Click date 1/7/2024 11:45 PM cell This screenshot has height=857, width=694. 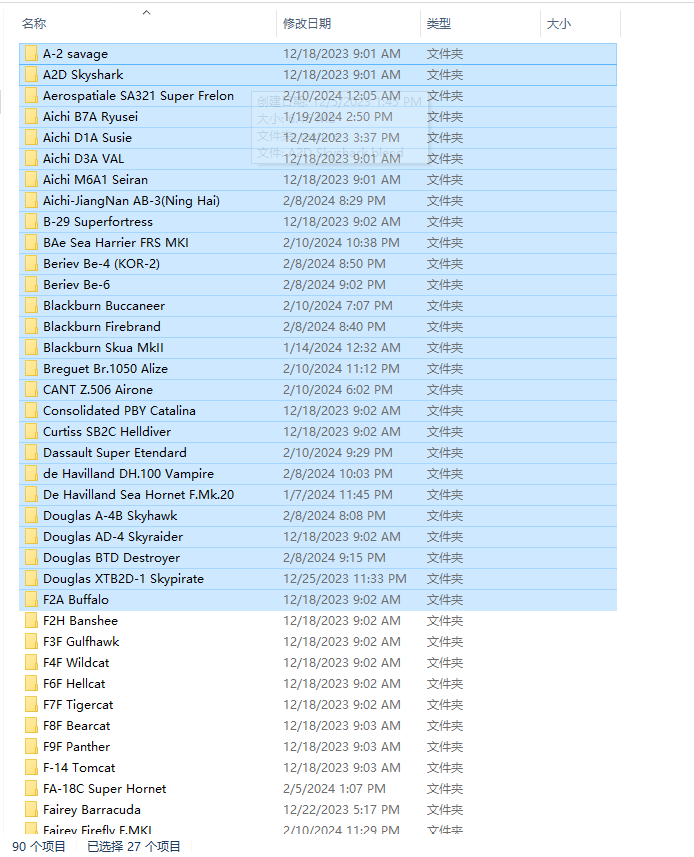[x=338, y=495]
